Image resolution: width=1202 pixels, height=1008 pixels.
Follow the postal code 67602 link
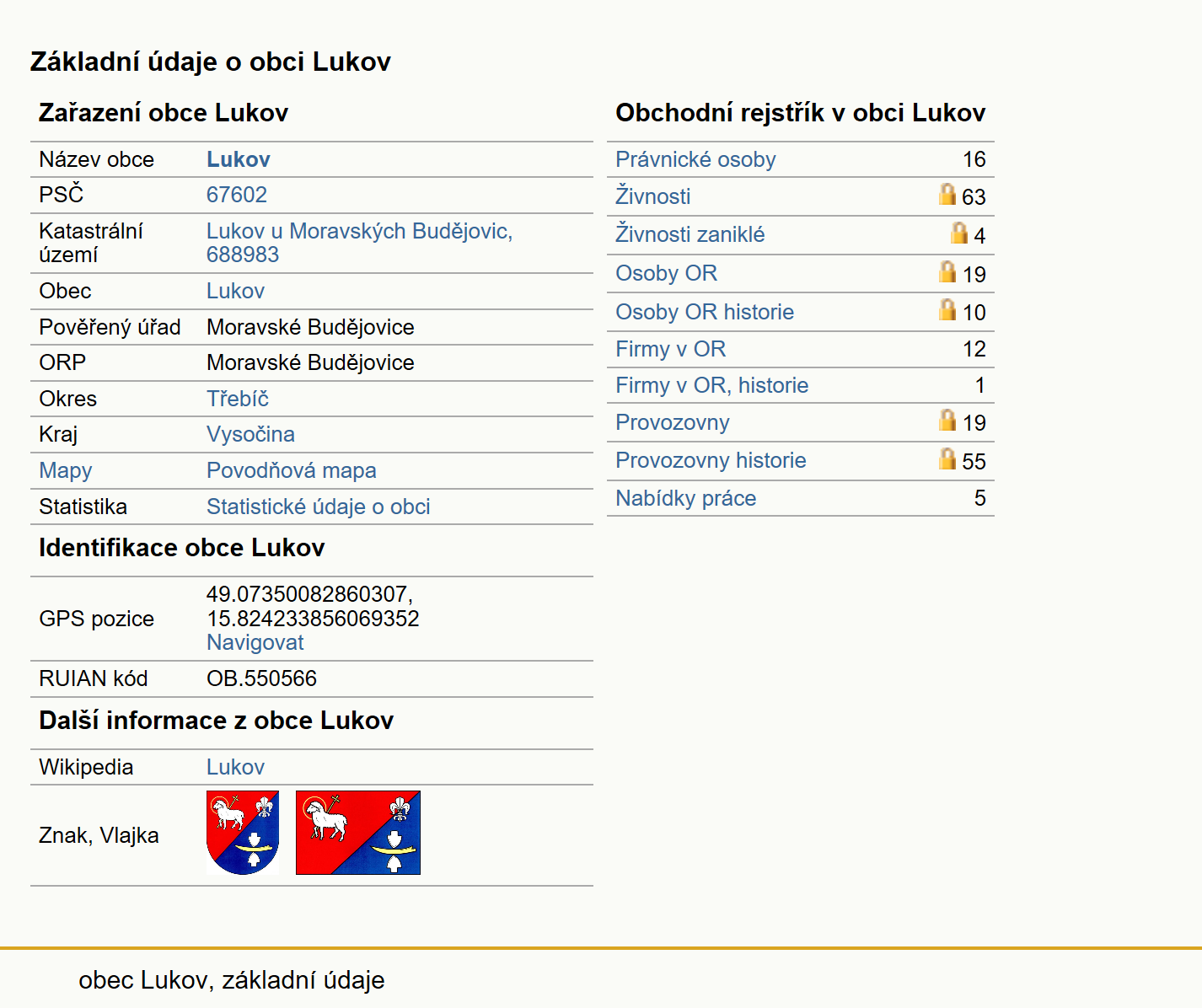click(237, 195)
